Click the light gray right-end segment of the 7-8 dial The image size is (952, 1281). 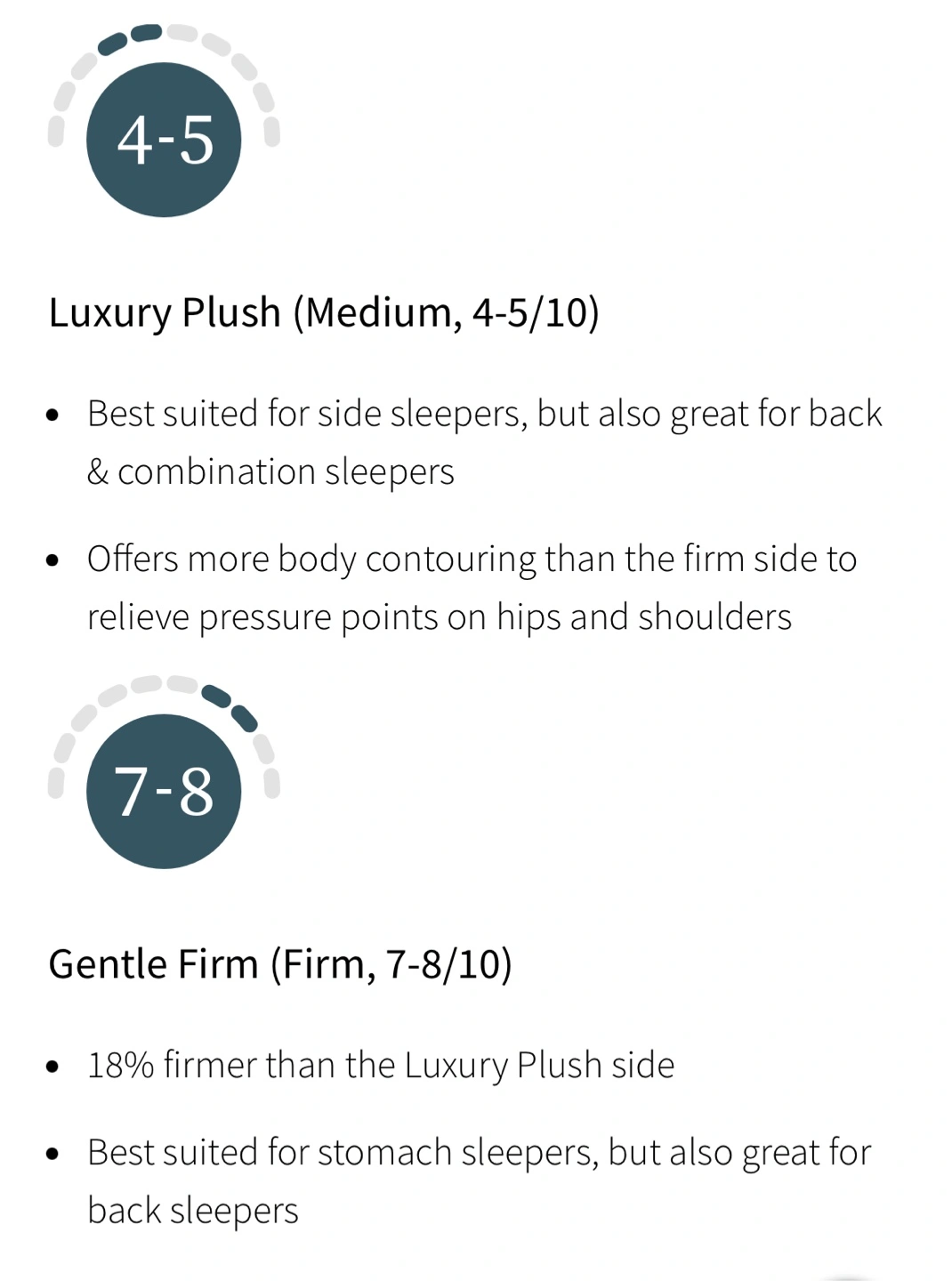pos(272,783)
